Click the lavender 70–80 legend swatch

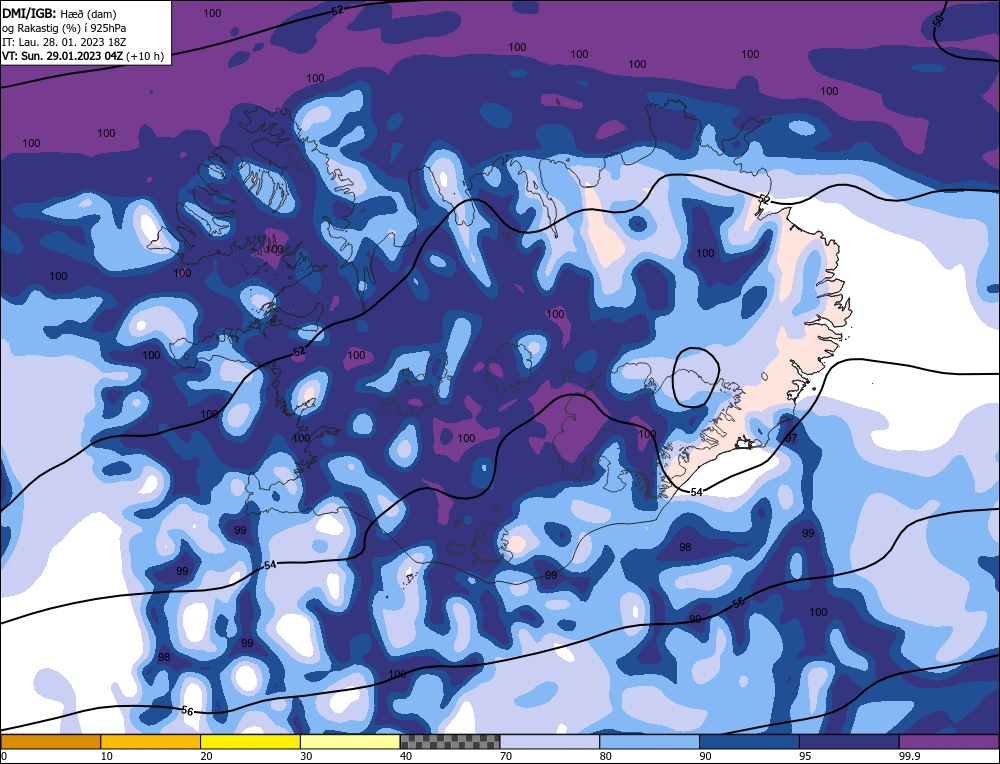pyautogui.click(x=550, y=742)
